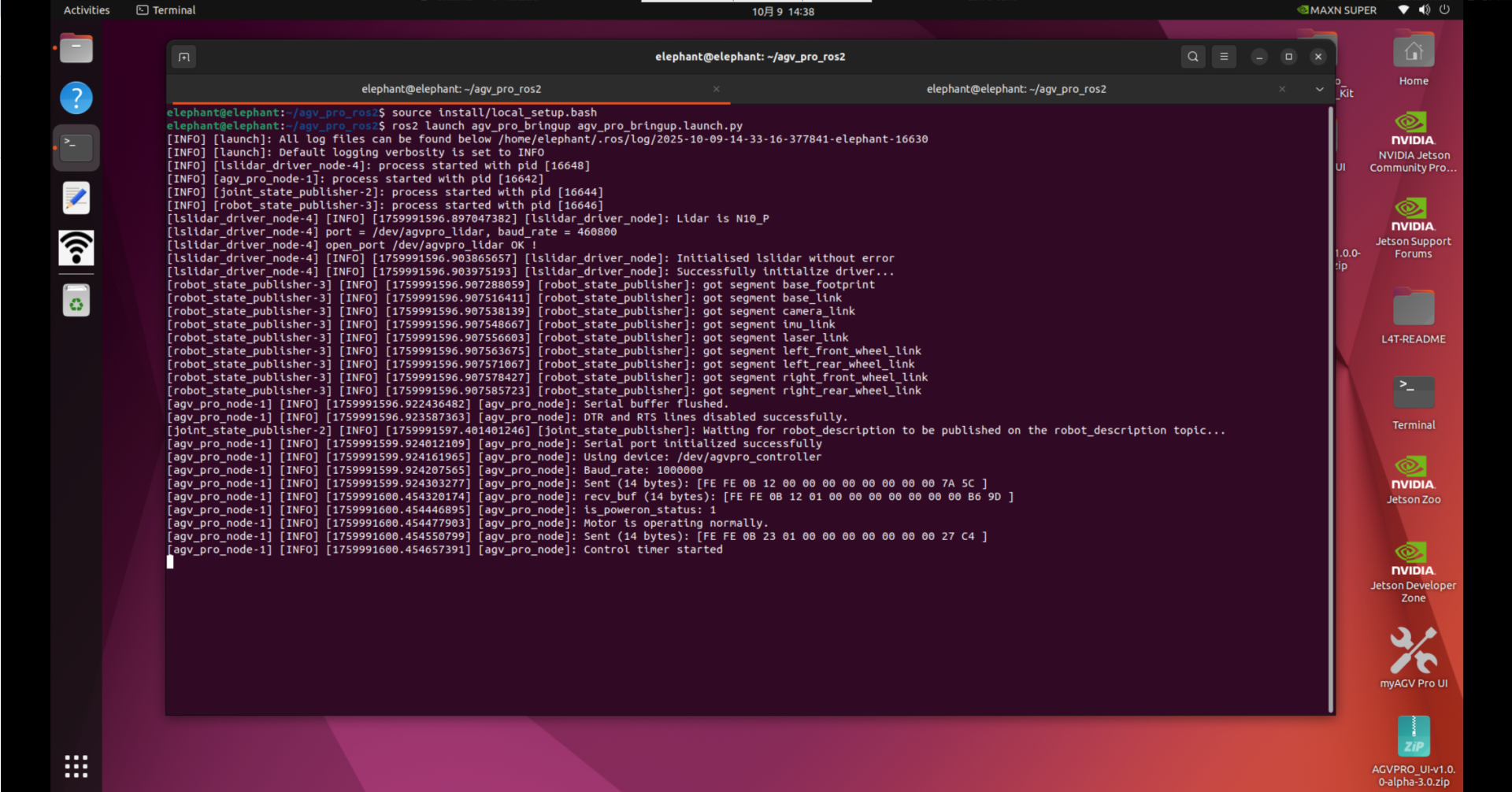1512x792 pixels.
Task: Open the Terminal app menu in top bar
Action: 166,10
